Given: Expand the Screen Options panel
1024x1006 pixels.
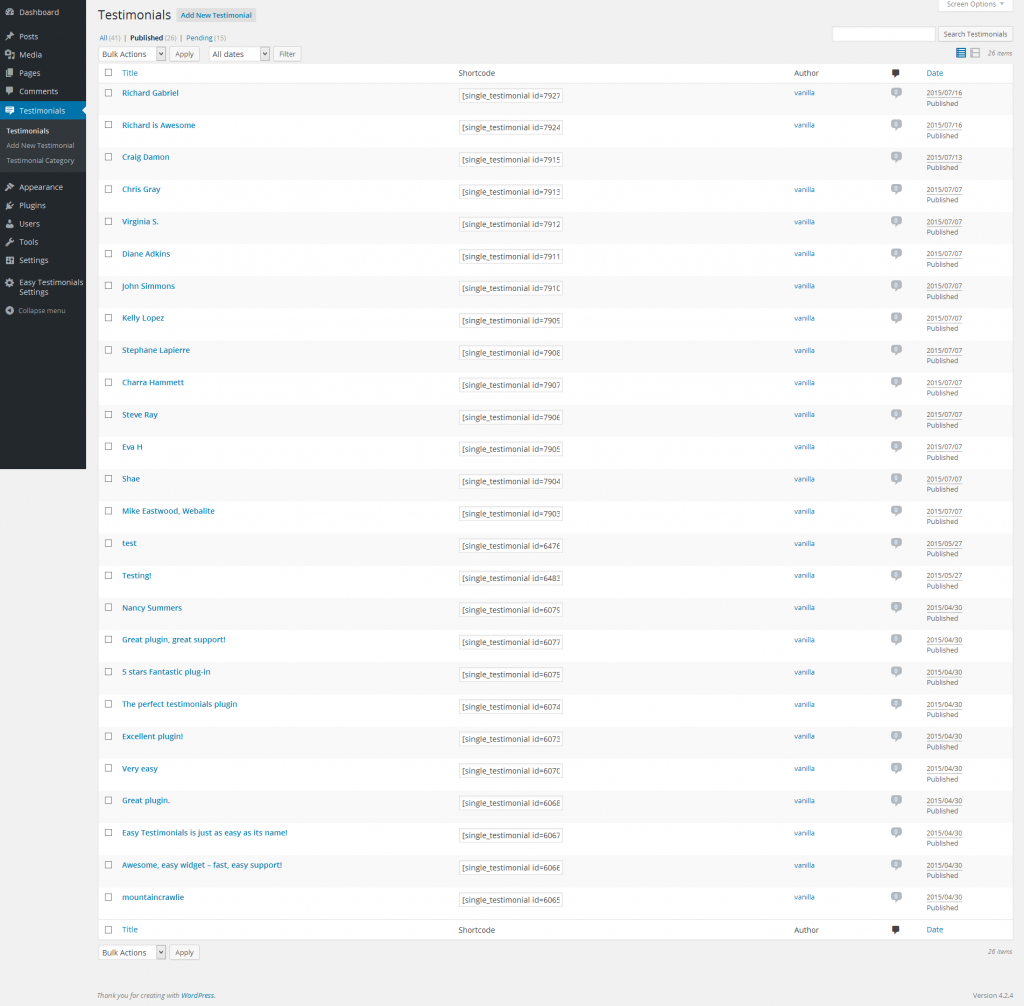Looking at the screenshot, I should (x=975, y=5).
